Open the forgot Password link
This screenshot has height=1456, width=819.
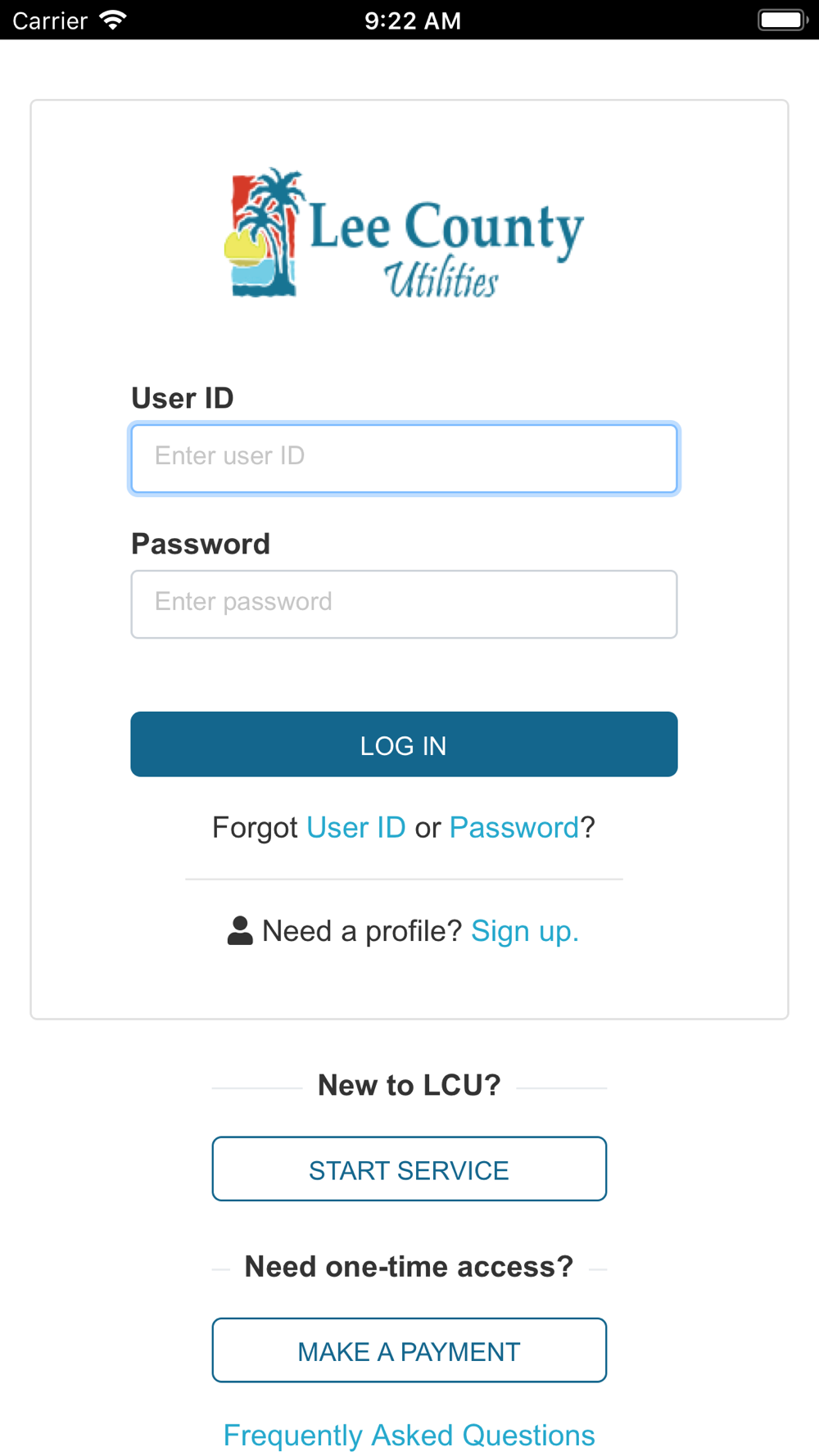point(514,828)
